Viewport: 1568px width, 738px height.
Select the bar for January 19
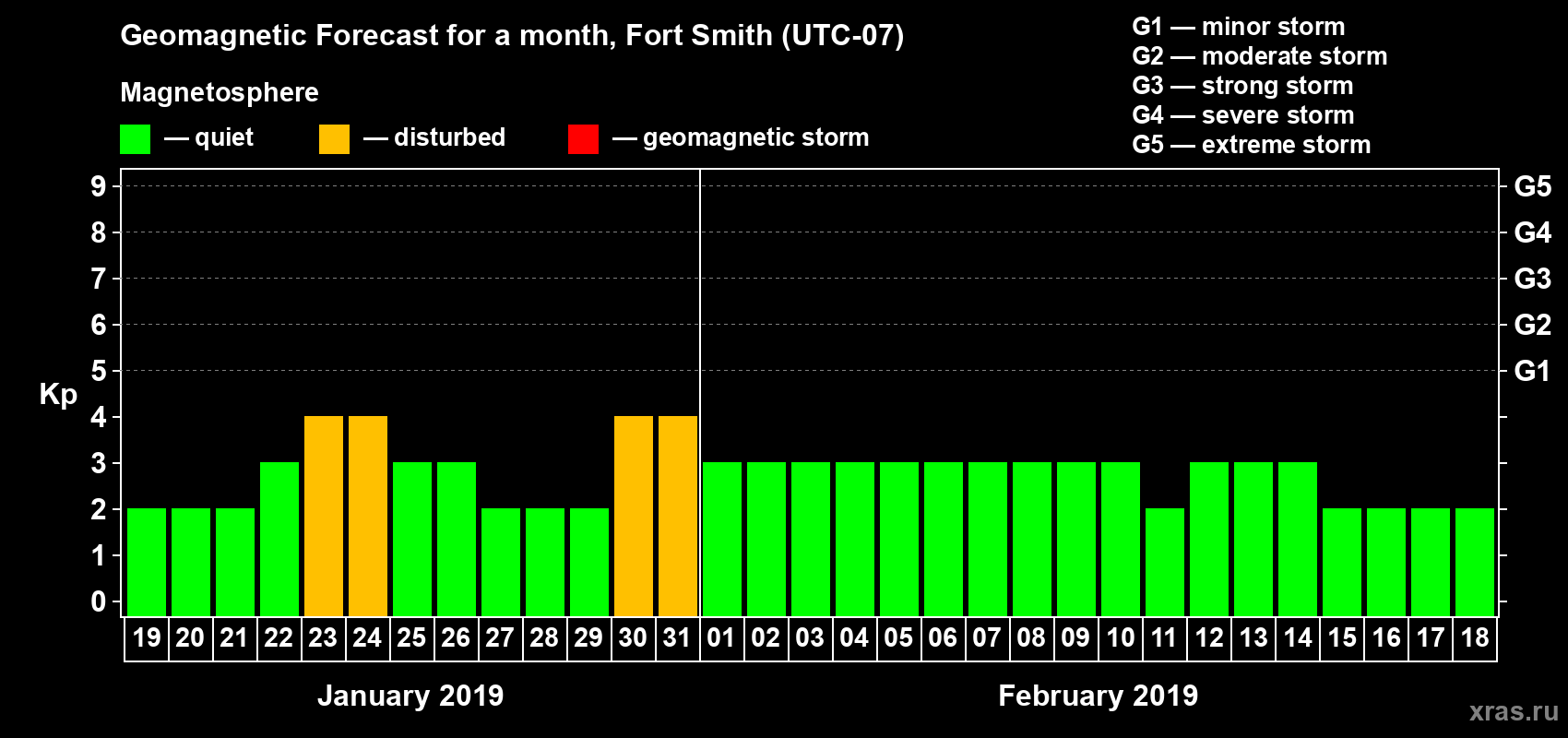[147, 562]
